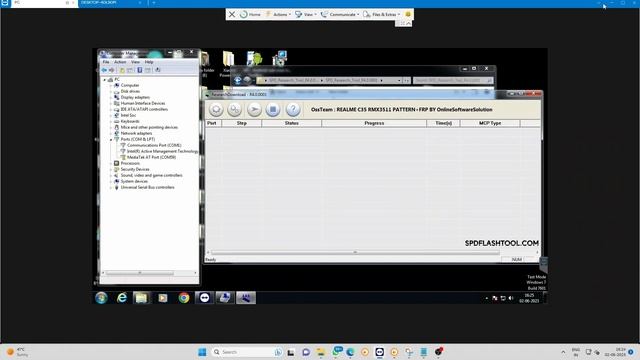Click the Explorer back navigation arrow
This screenshot has width=640, height=360.
[238, 80]
